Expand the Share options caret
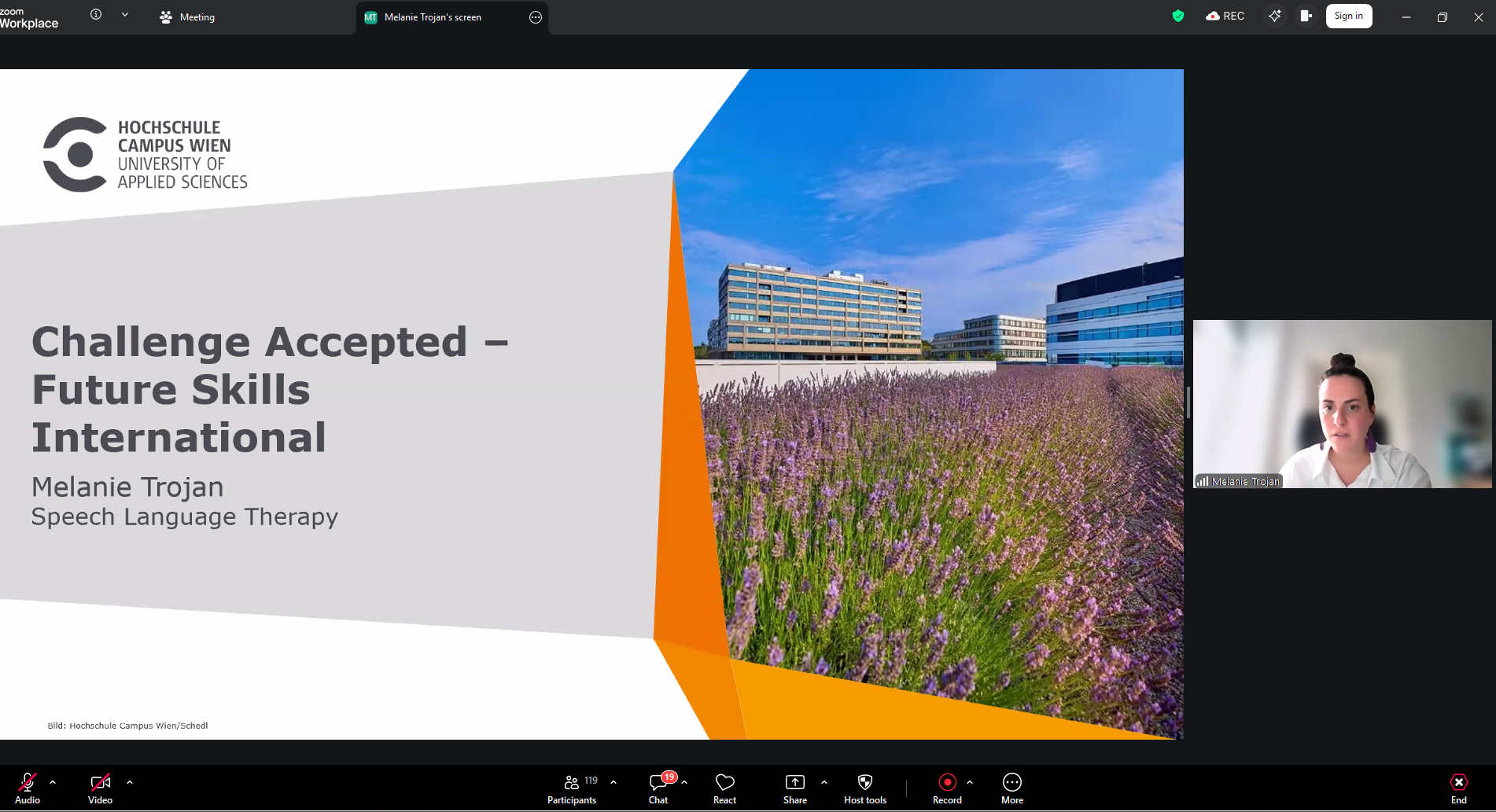 point(824,782)
